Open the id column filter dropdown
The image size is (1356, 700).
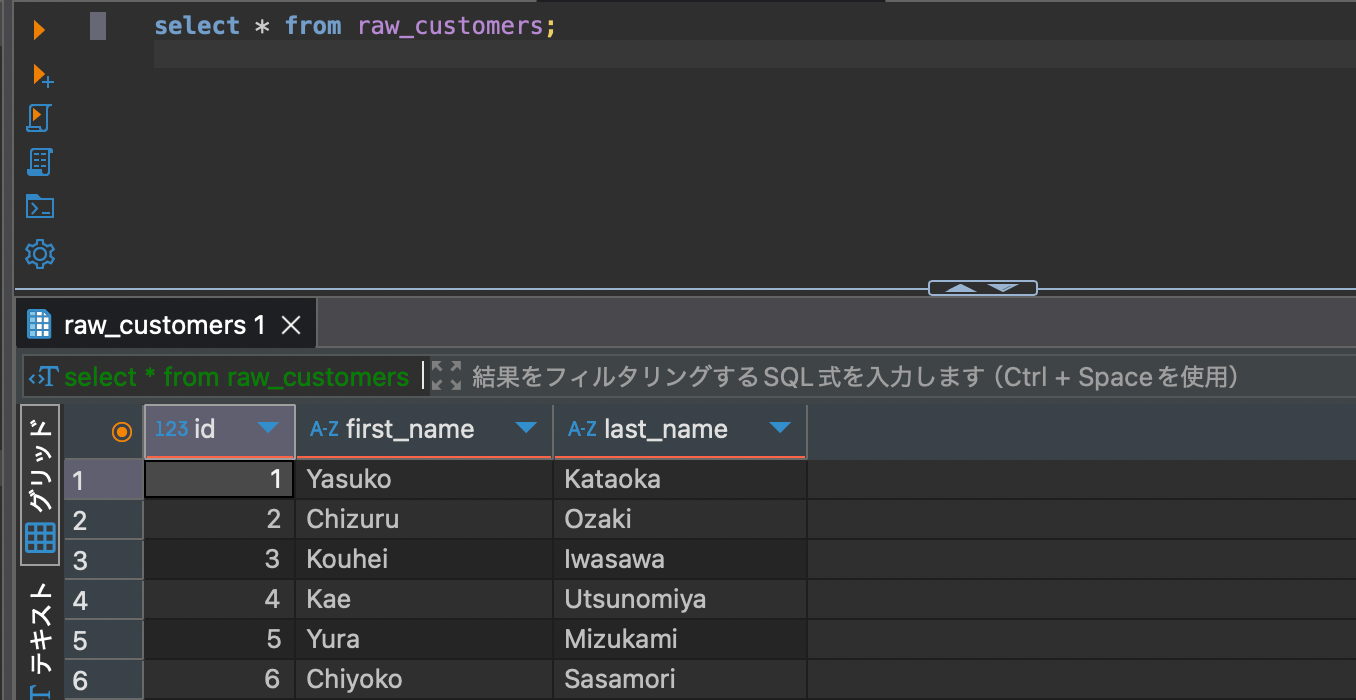[268, 429]
